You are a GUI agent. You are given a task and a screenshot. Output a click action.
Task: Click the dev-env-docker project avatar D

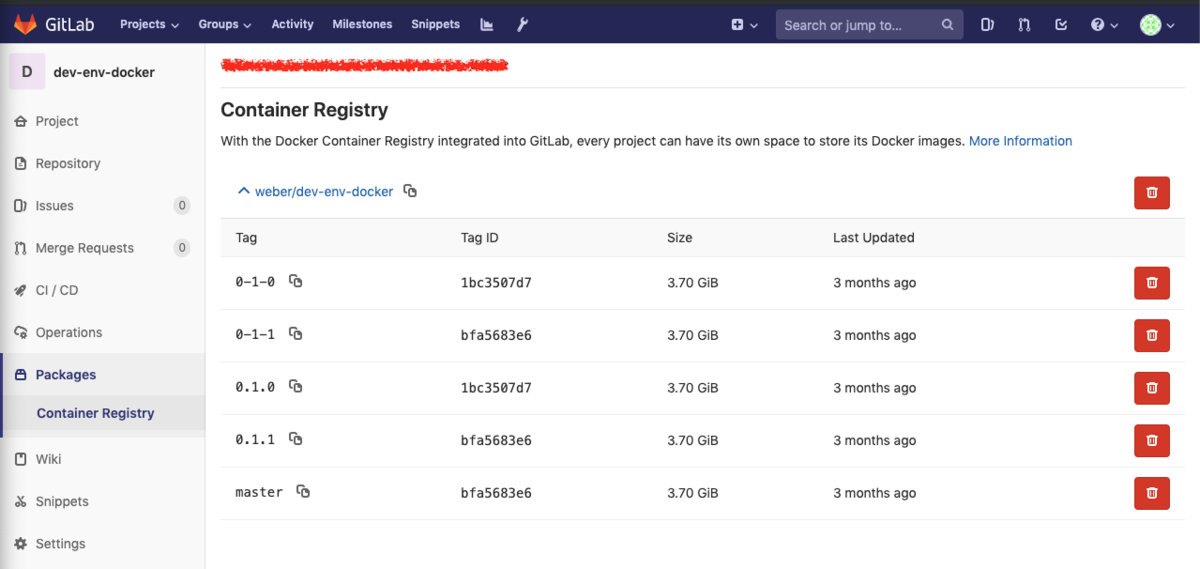coord(27,72)
